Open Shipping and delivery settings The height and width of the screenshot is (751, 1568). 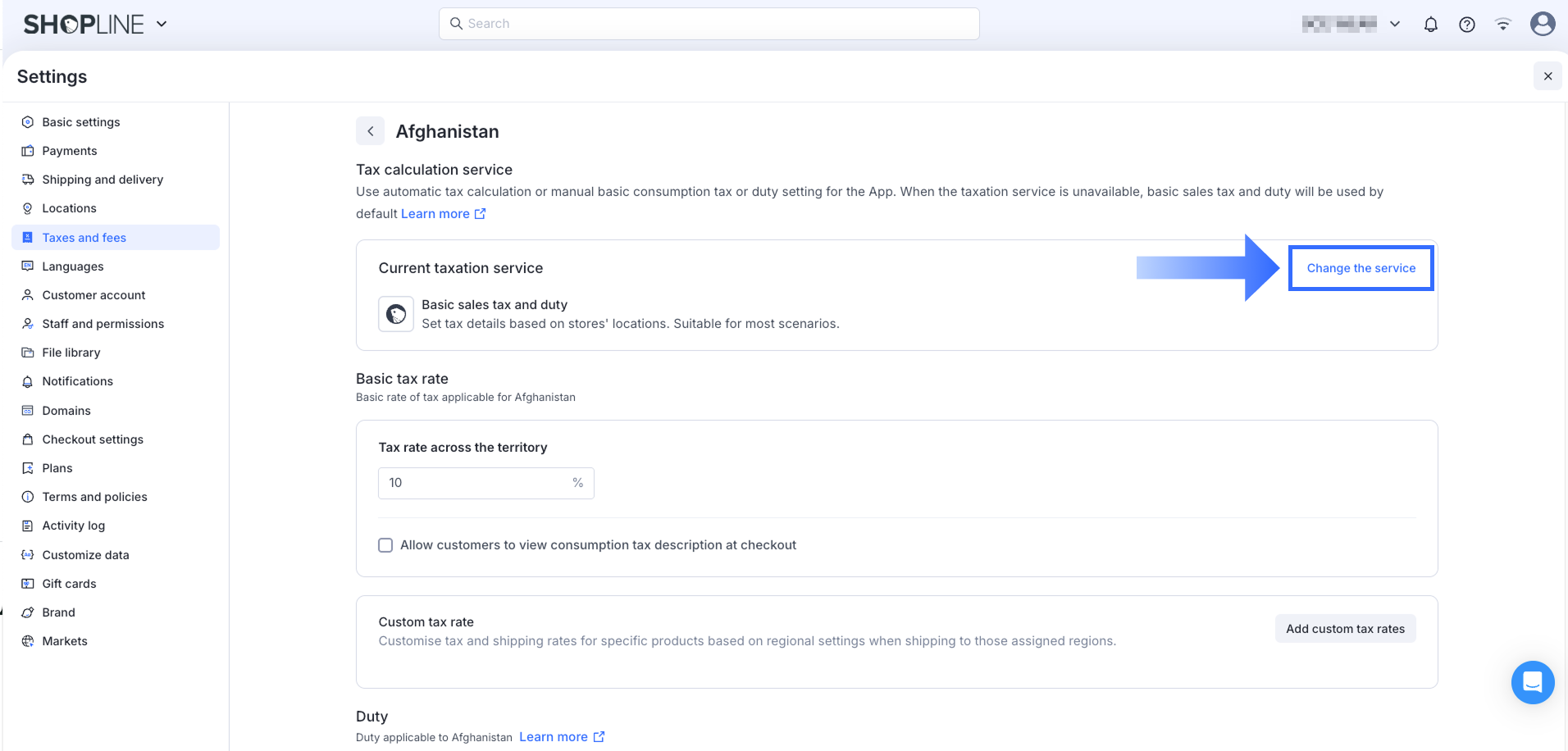(x=103, y=180)
